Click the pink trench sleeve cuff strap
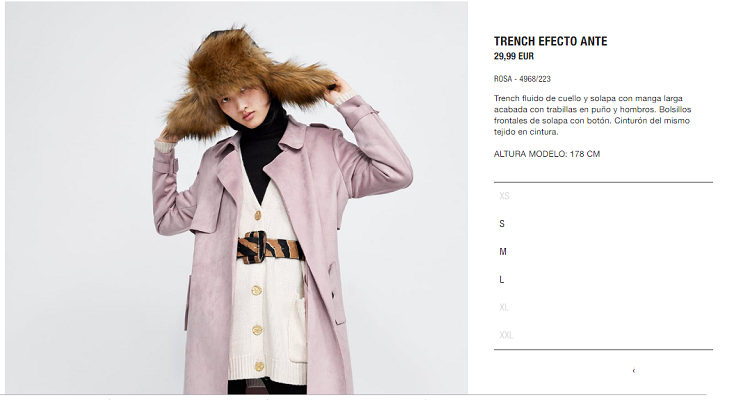 [x=165, y=166]
